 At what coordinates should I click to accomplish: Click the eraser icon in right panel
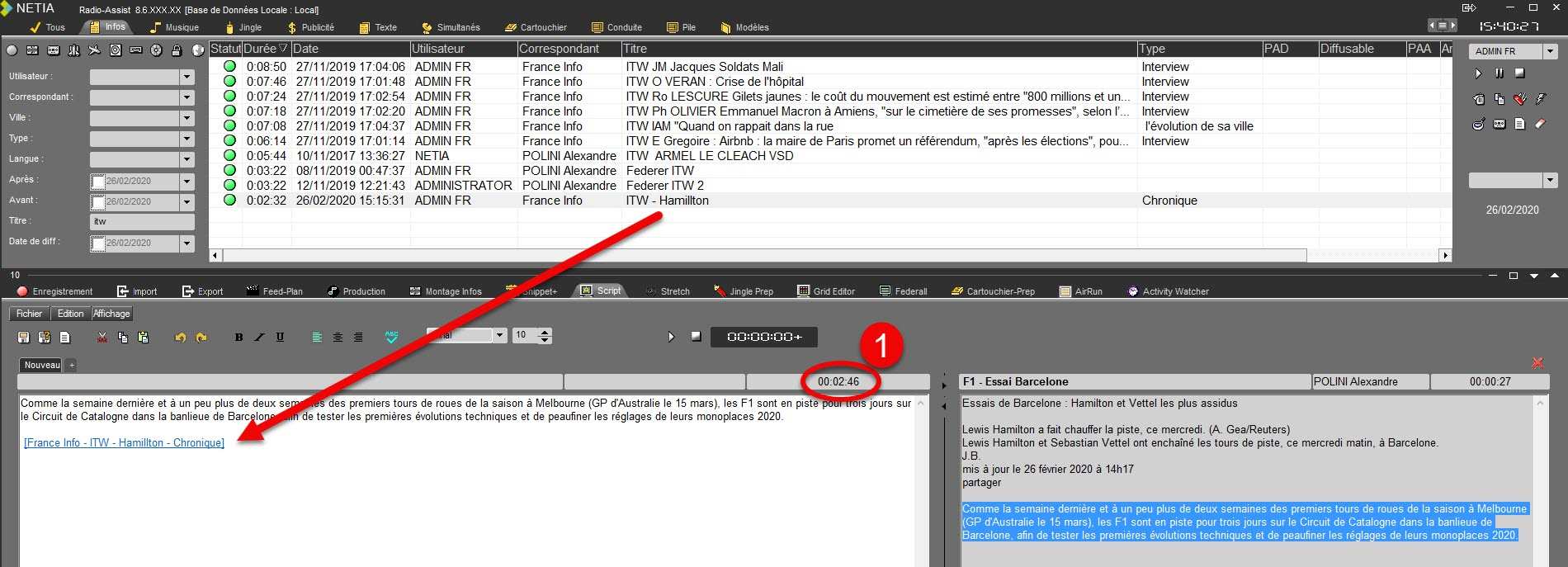coord(1540,124)
